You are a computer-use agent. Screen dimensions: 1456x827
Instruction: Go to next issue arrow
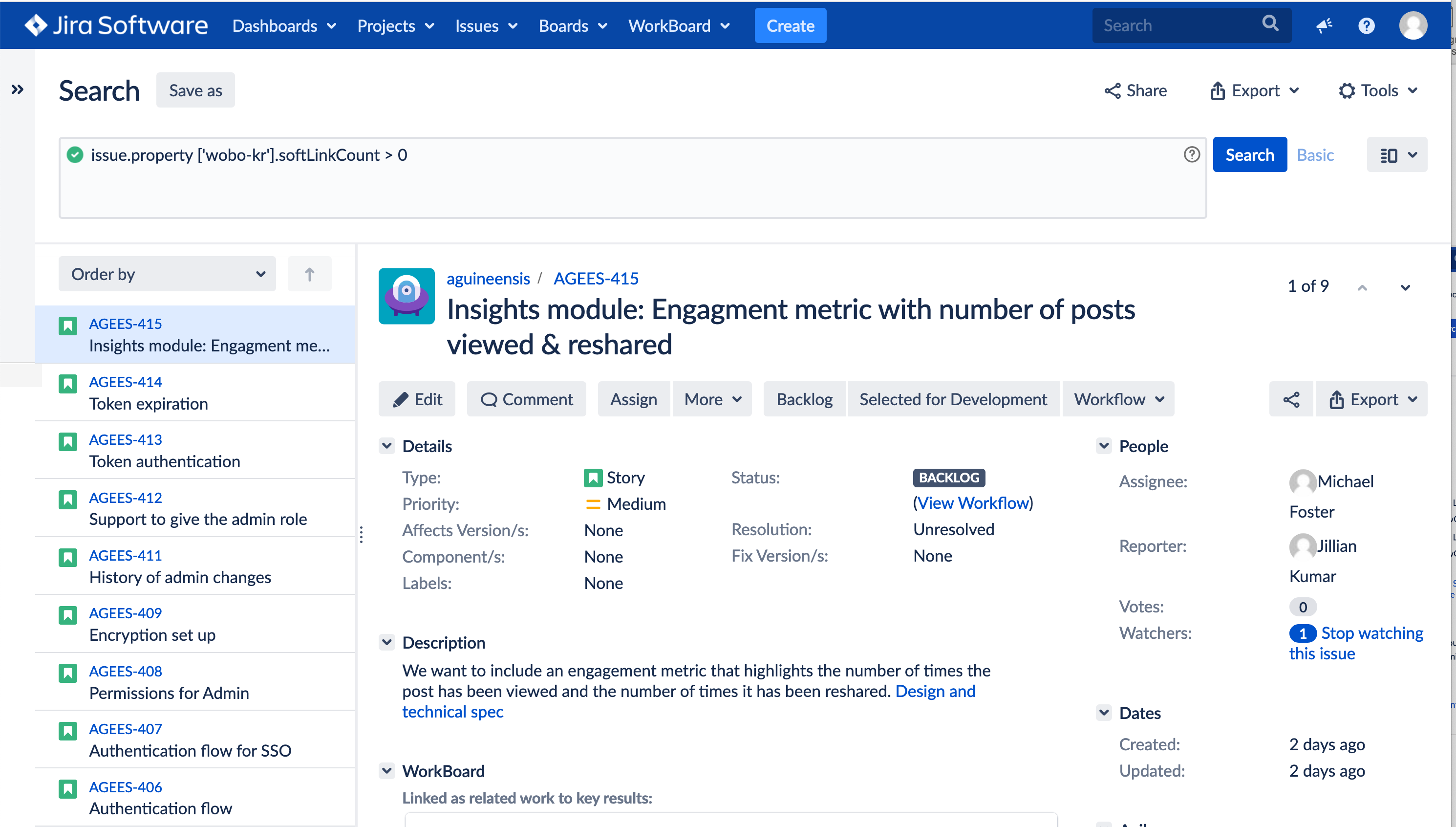tap(1405, 287)
